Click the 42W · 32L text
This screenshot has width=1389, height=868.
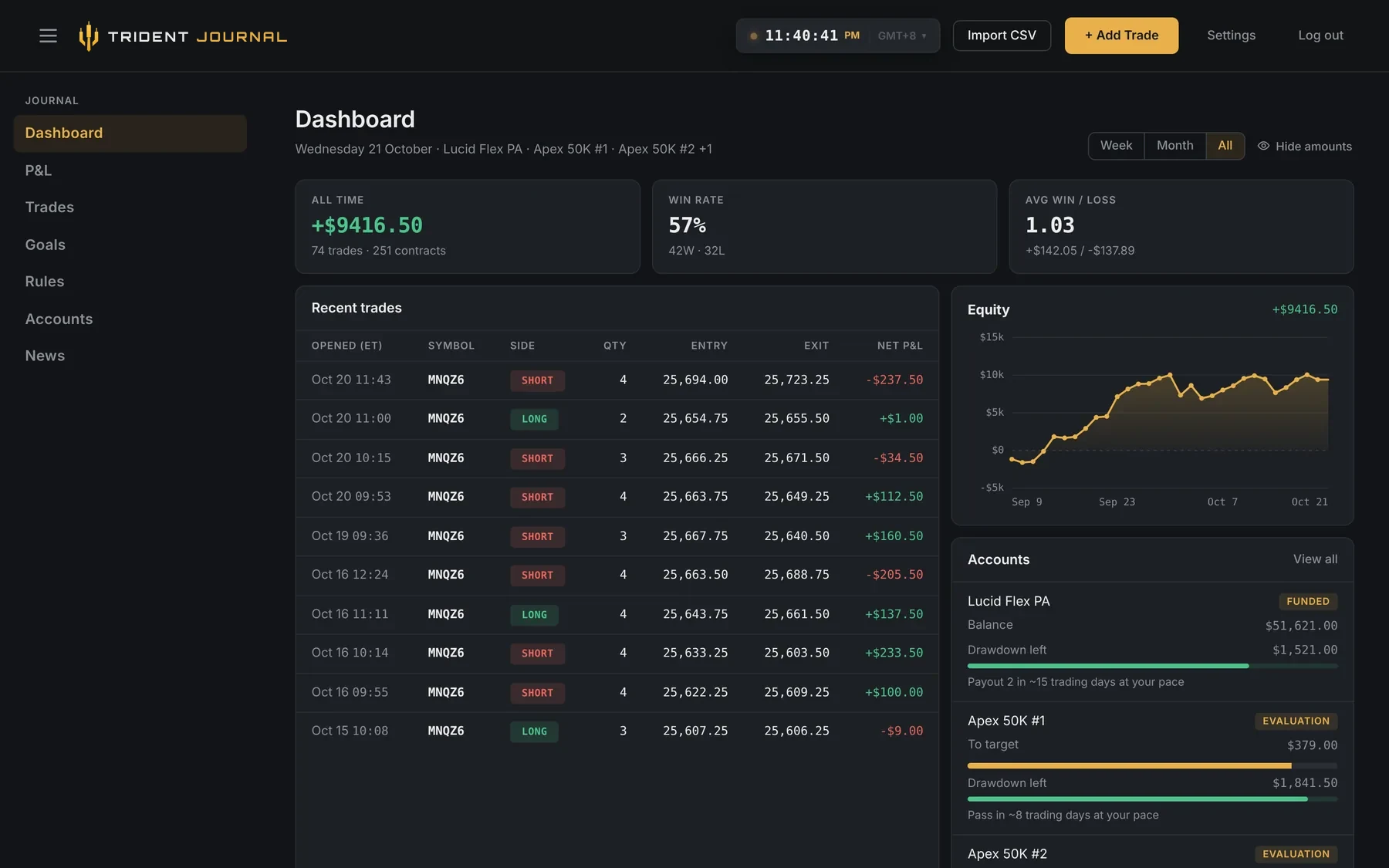tap(696, 251)
